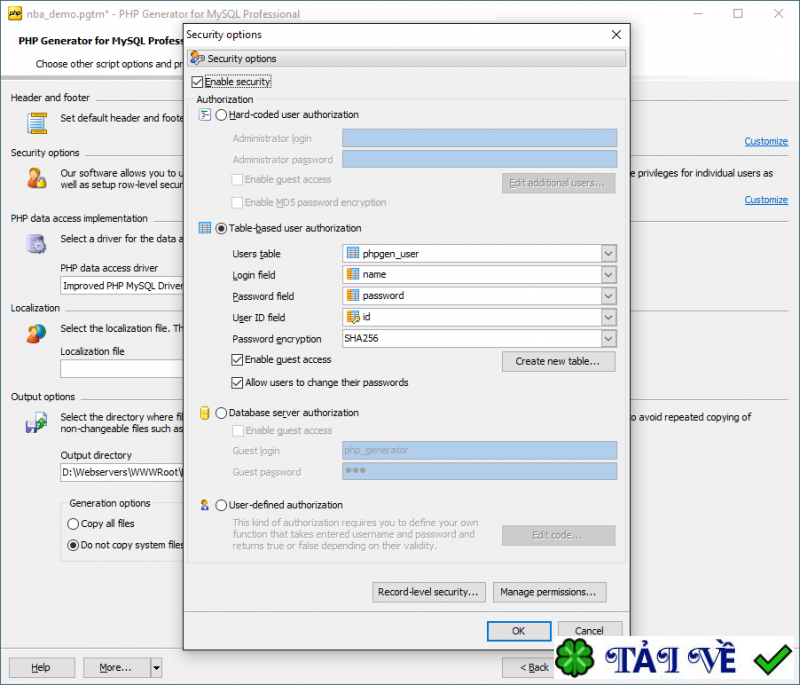Click the PHP data access driver database icon
This screenshot has width=800, height=685.
tap(36, 244)
